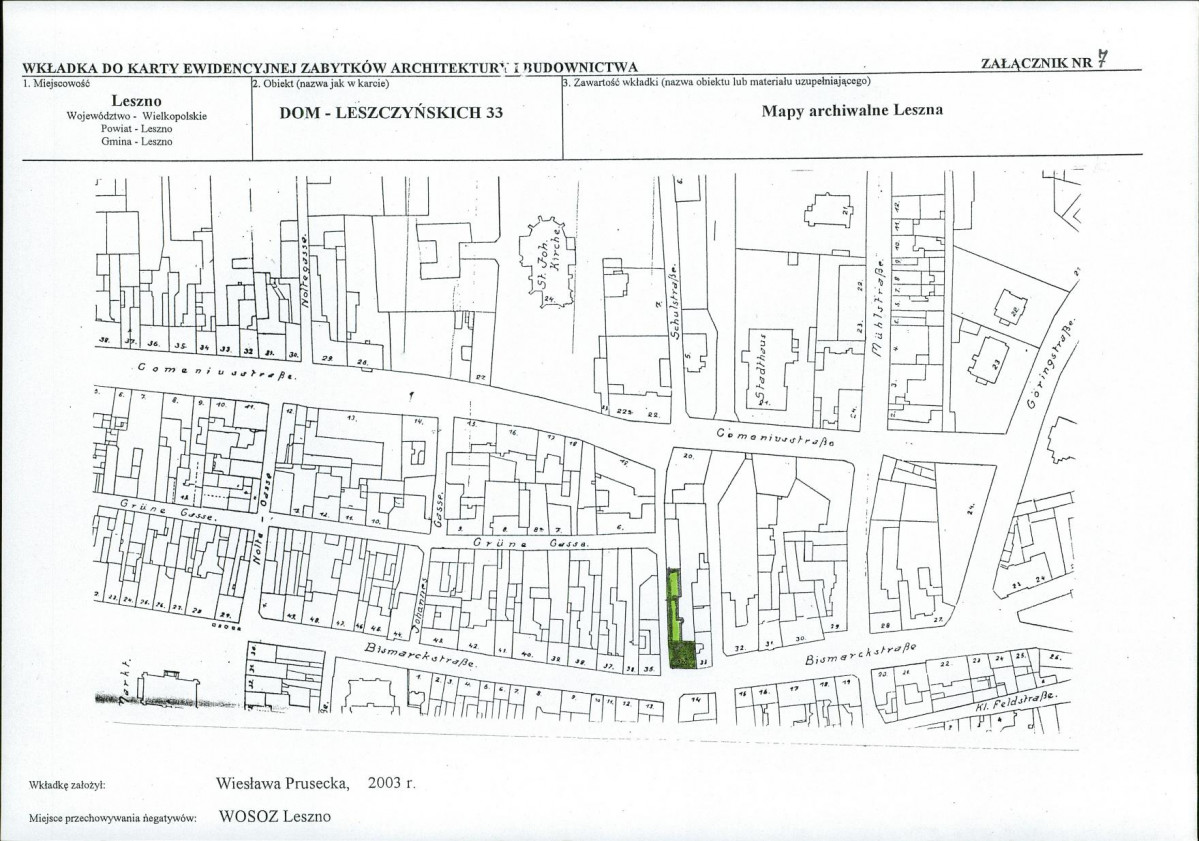The width and height of the screenshot is (1199, 841).
Task: Click the "Schulstraße" street label
Action: click(674, 301)
